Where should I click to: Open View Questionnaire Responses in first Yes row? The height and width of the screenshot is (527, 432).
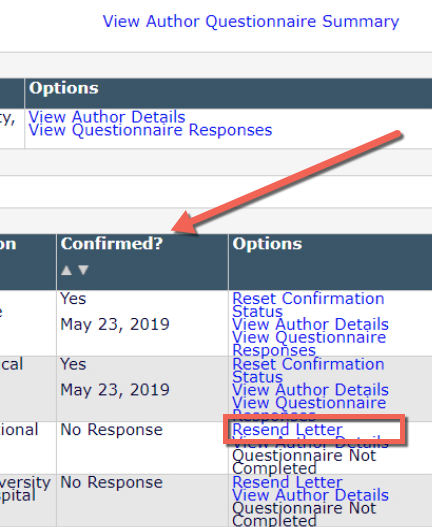[309, 343]
